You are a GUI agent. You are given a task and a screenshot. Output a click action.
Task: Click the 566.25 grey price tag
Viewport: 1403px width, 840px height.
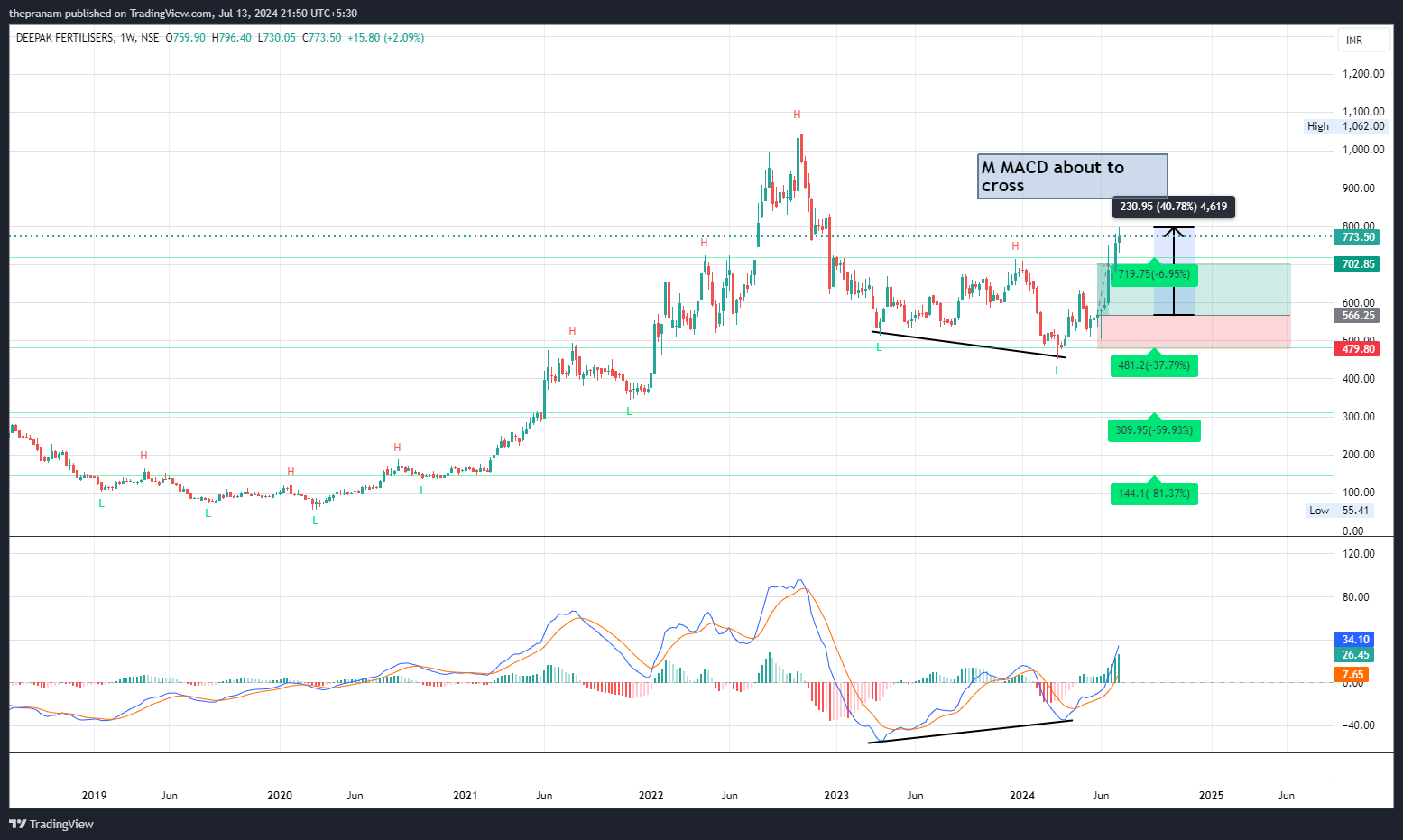1358,316
